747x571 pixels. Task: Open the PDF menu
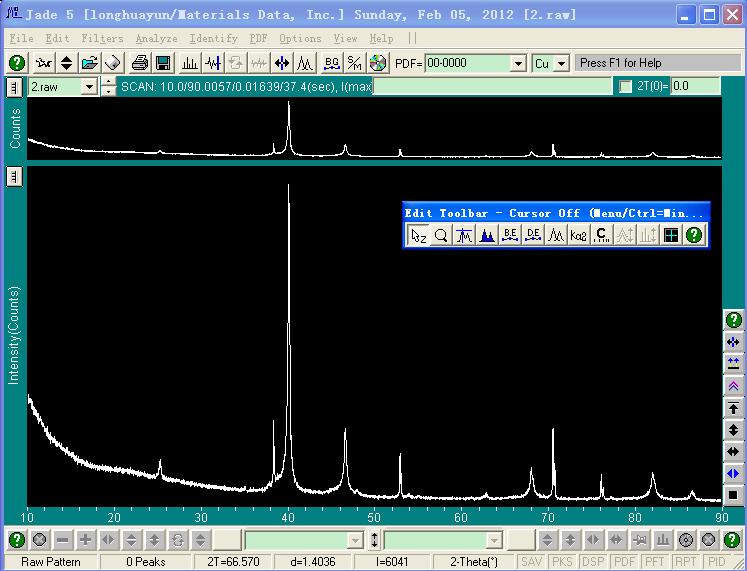(259, 39)
